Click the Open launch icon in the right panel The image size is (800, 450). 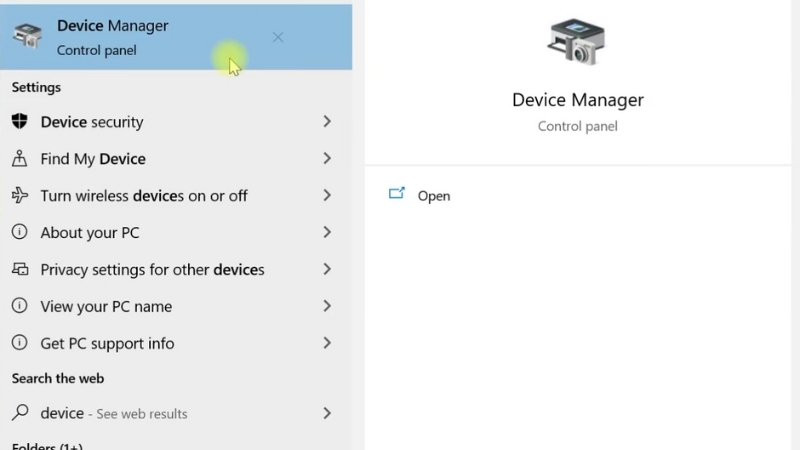click(x=397, y=195)
